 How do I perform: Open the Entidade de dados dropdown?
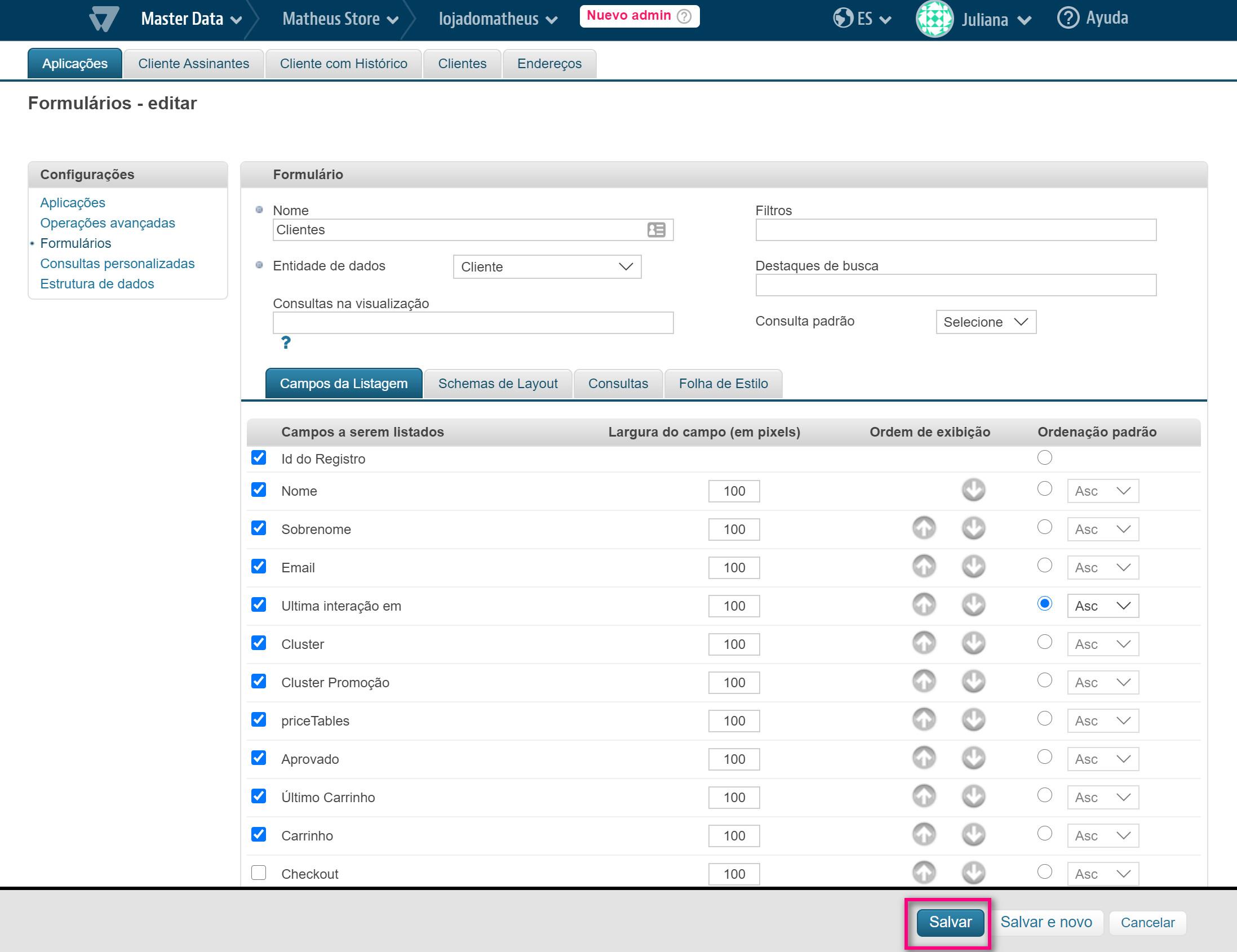[547, 266]
